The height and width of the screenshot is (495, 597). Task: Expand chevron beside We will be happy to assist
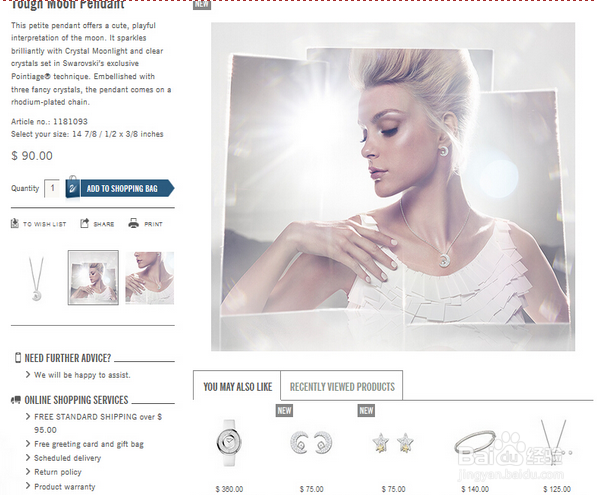pos(28,375)
